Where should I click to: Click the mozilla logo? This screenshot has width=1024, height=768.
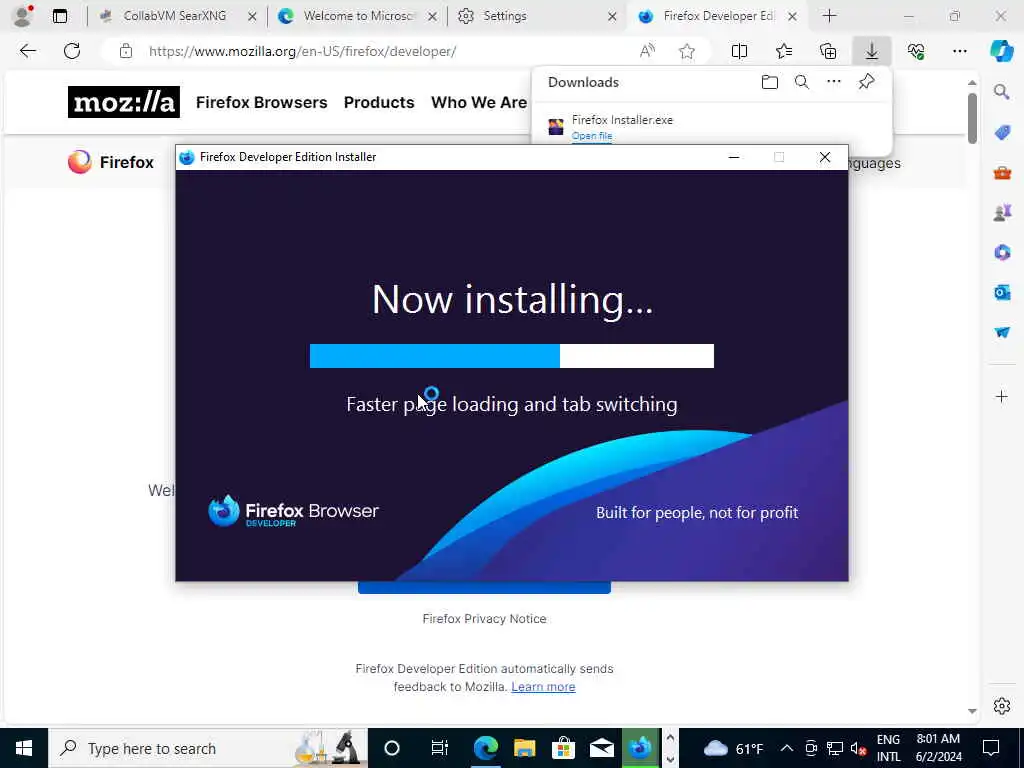(123, 103)
